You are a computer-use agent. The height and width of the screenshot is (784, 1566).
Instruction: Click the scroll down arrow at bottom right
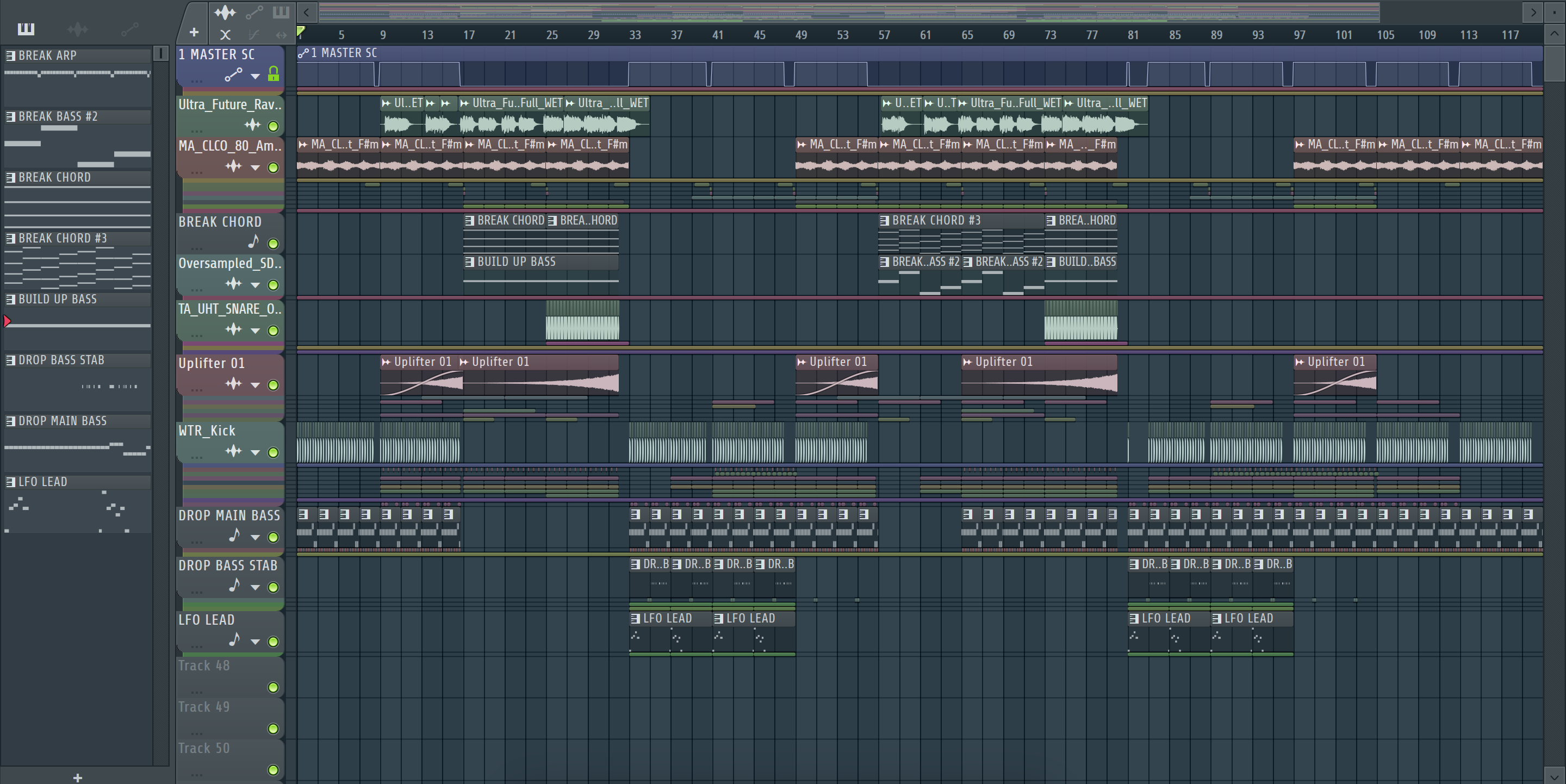coord(1555,777)
